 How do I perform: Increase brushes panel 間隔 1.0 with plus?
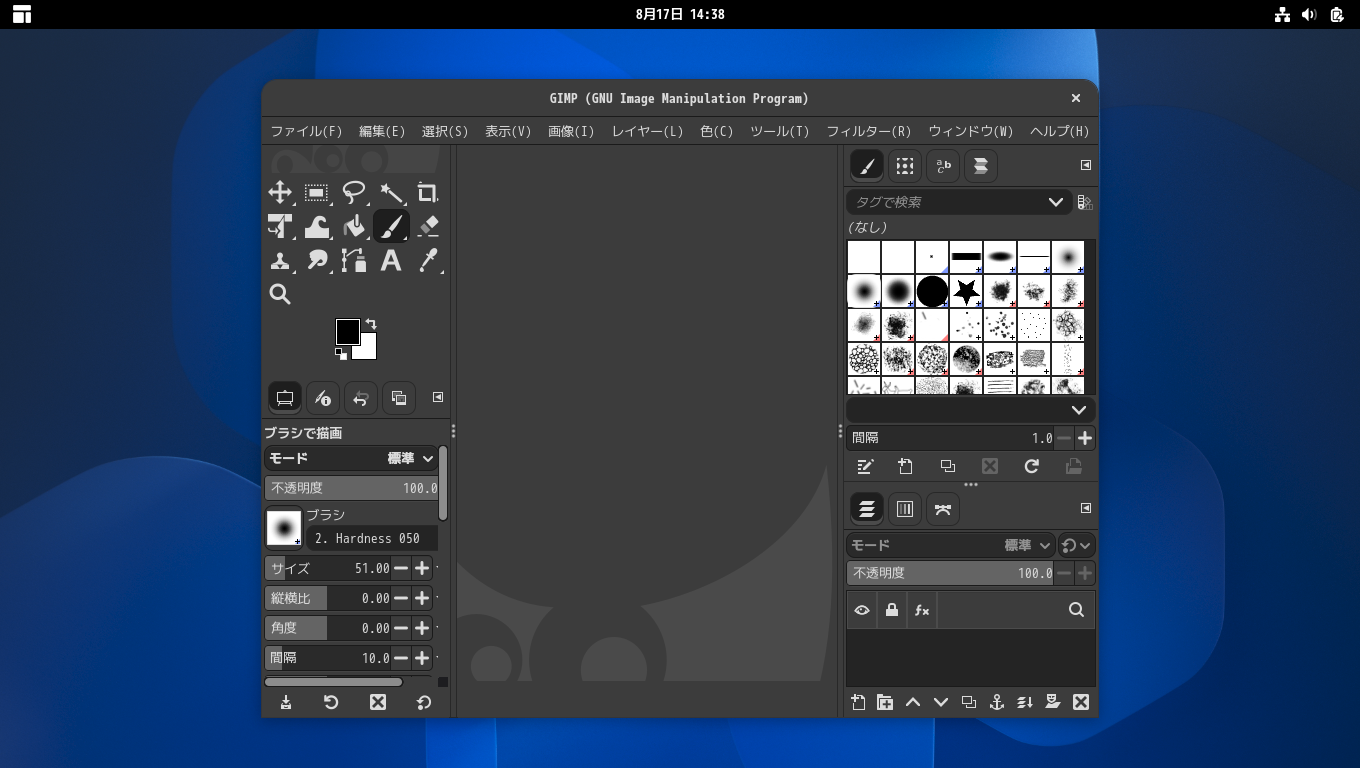pos(1085,438)
